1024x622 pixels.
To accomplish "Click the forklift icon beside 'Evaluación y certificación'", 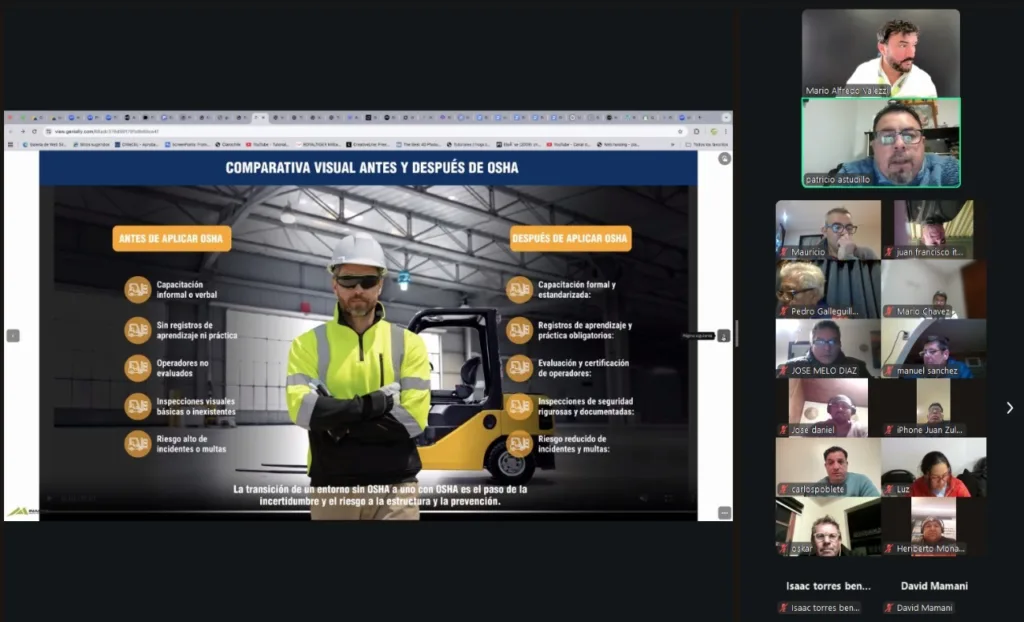I will pyautogui.click(x=519, y=368).
